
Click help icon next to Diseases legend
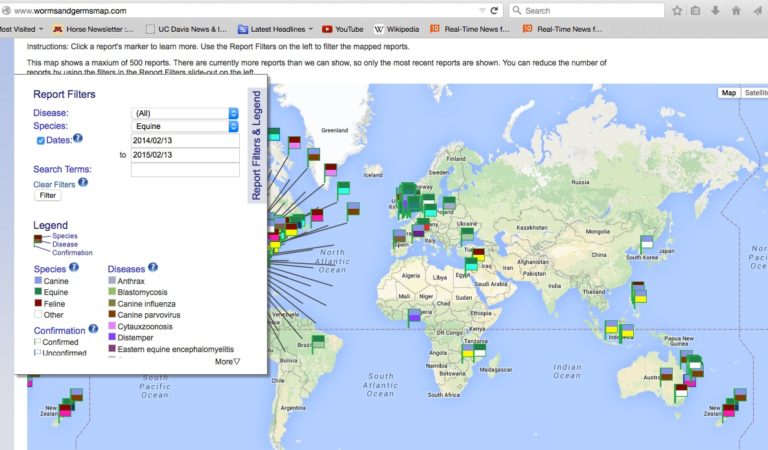point(153,267)
